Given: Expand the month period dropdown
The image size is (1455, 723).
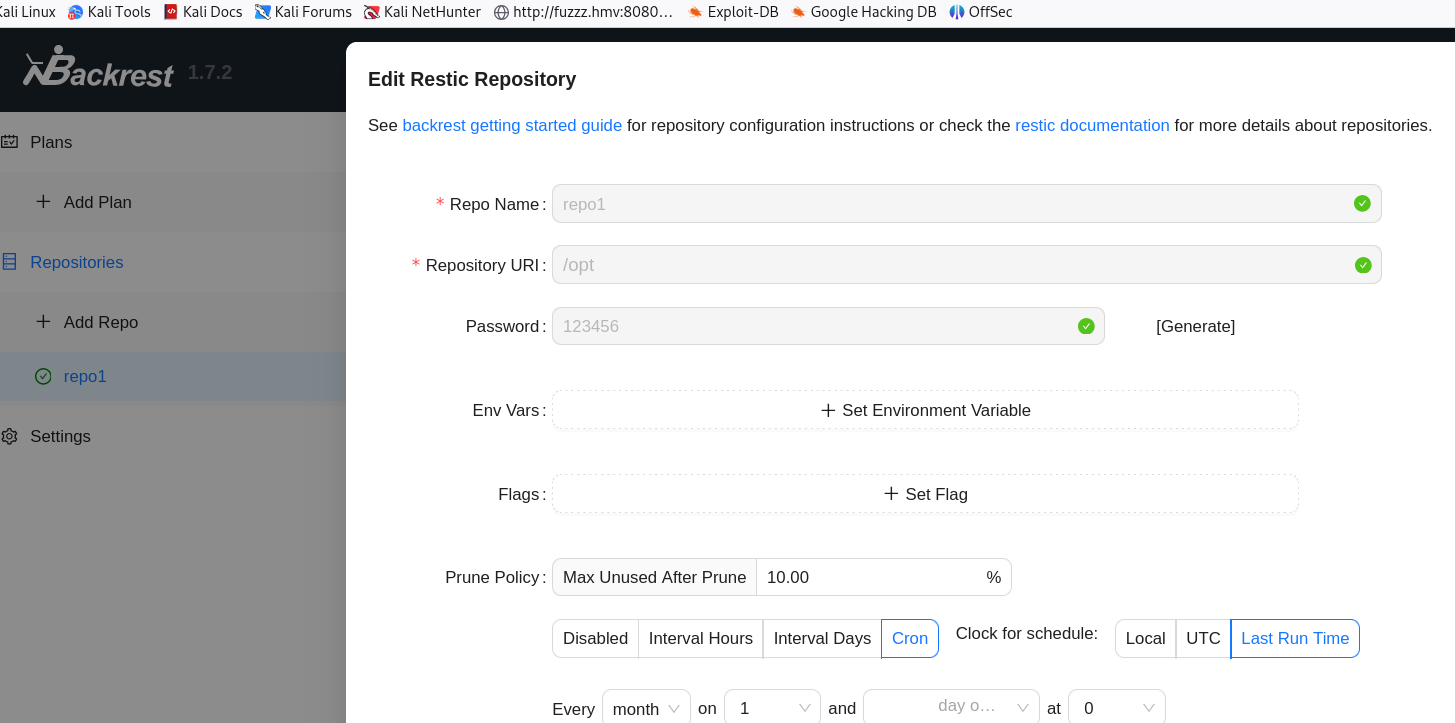Looking at the screenshot, I should [646, 708].
